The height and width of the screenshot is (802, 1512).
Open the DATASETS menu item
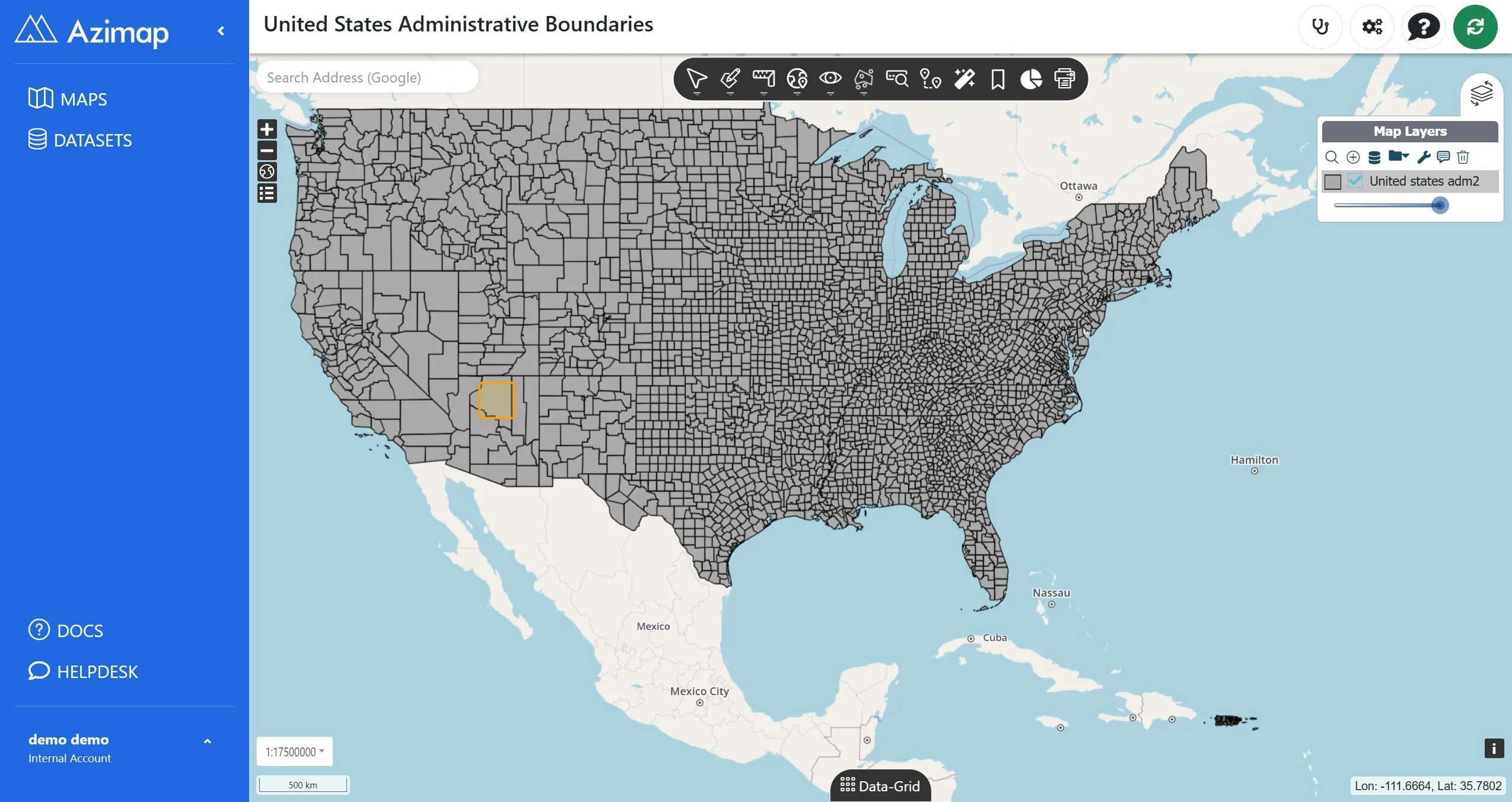tap(80, 140)
